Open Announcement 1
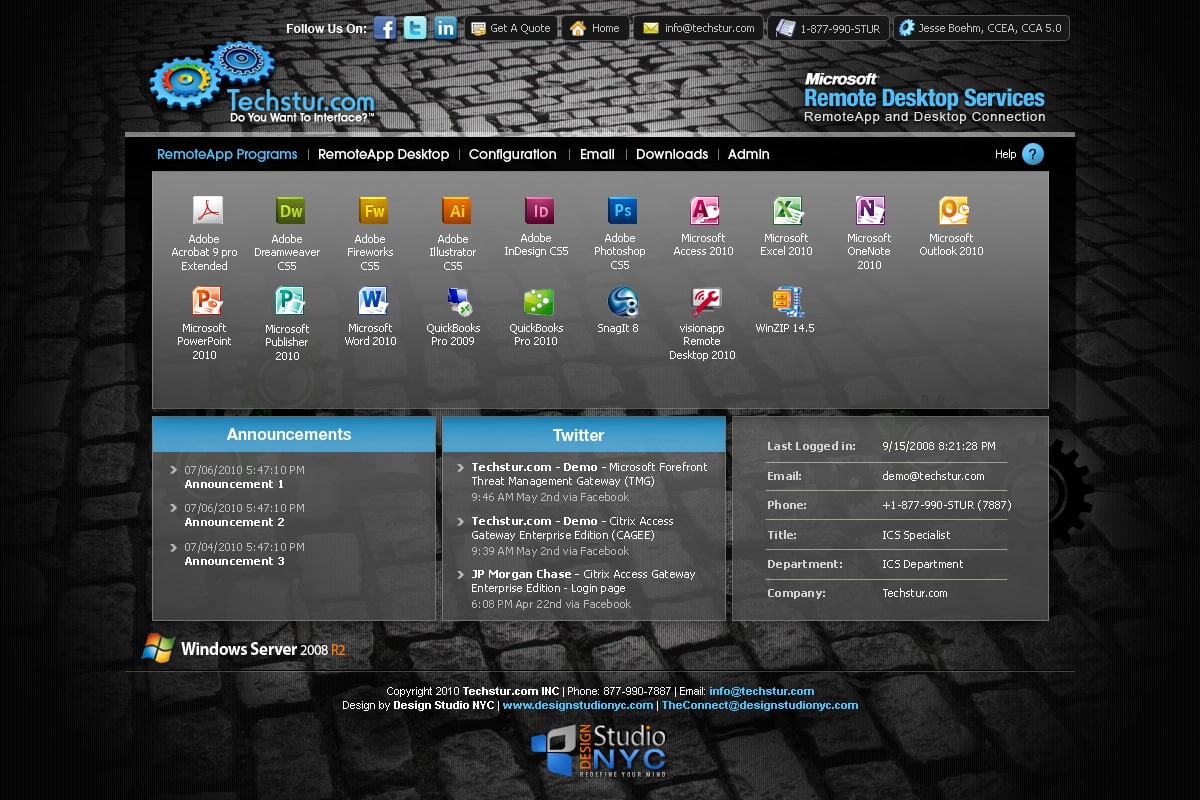Viewport: 1200px width, 800px height. (234, 484)
